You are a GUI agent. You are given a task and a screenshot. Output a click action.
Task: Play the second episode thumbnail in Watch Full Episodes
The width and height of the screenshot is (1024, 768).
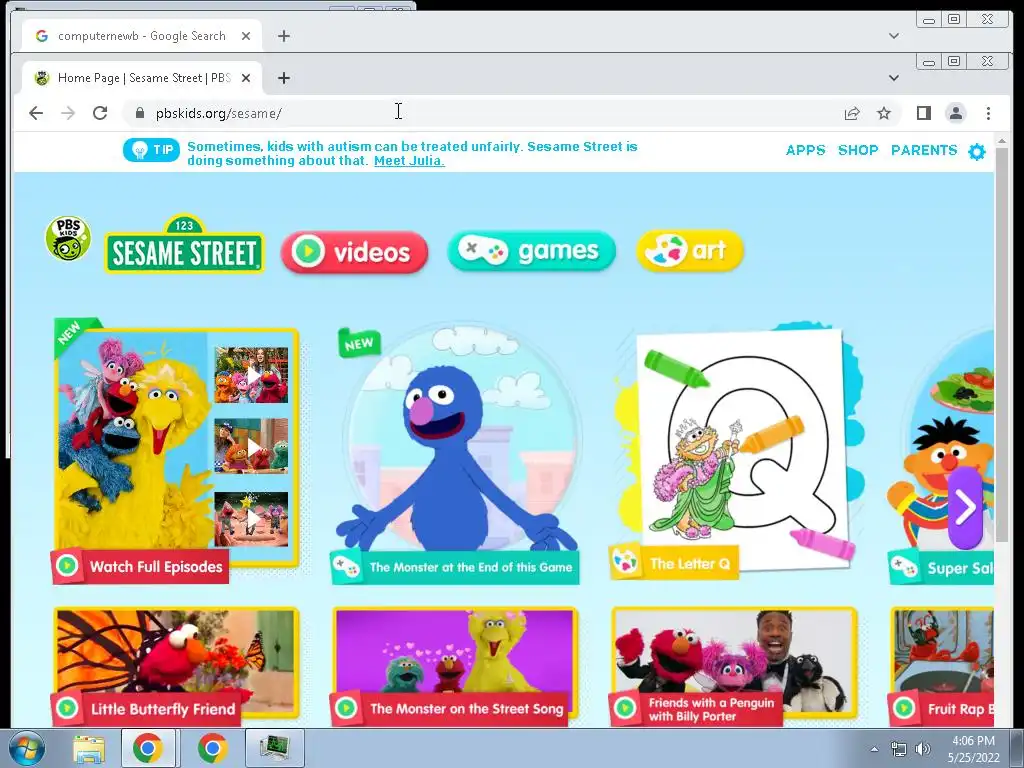pyautogui.click(x=251, y=446)
